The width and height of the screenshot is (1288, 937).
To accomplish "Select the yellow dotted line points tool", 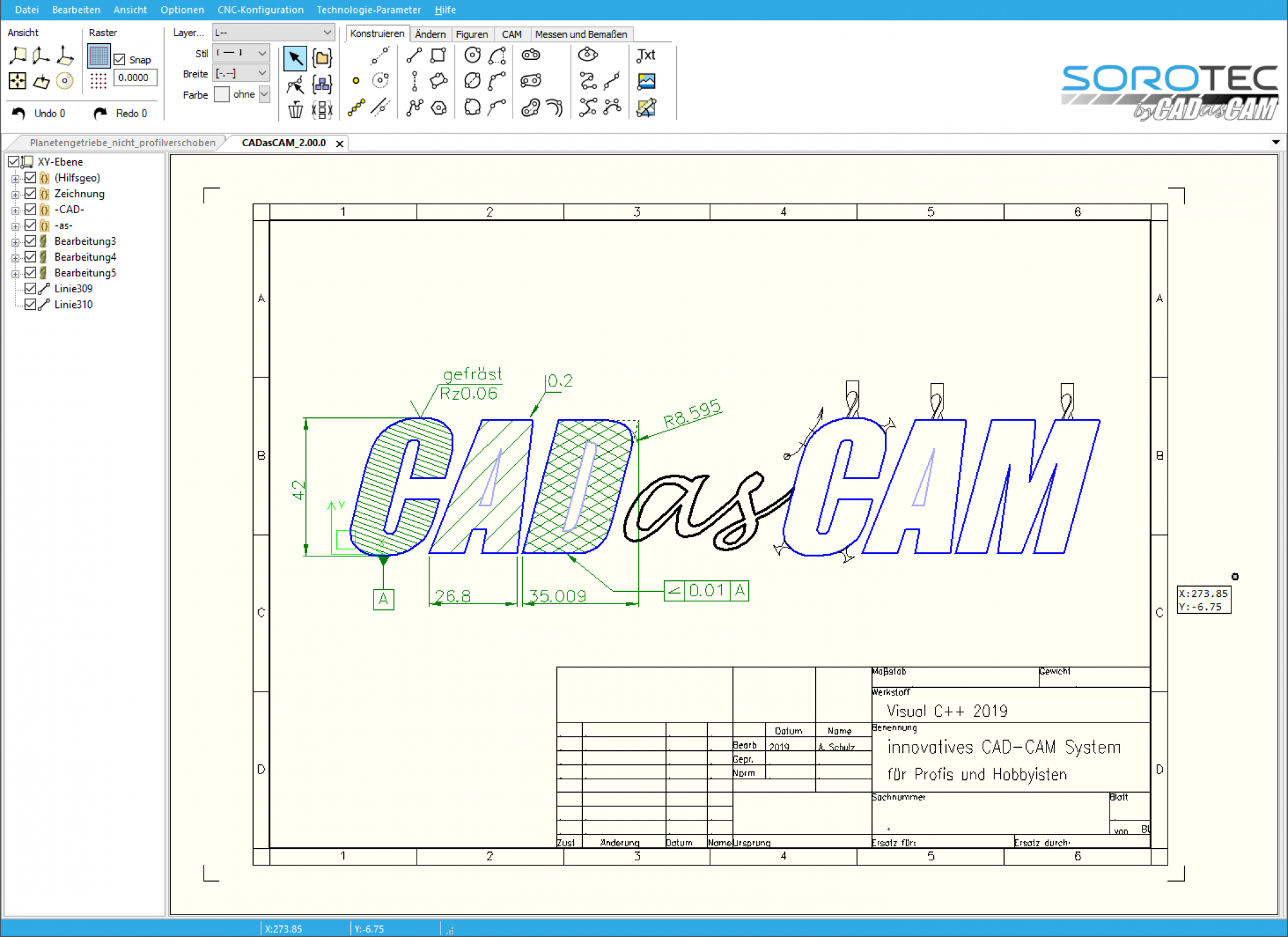I will (356, 108).
